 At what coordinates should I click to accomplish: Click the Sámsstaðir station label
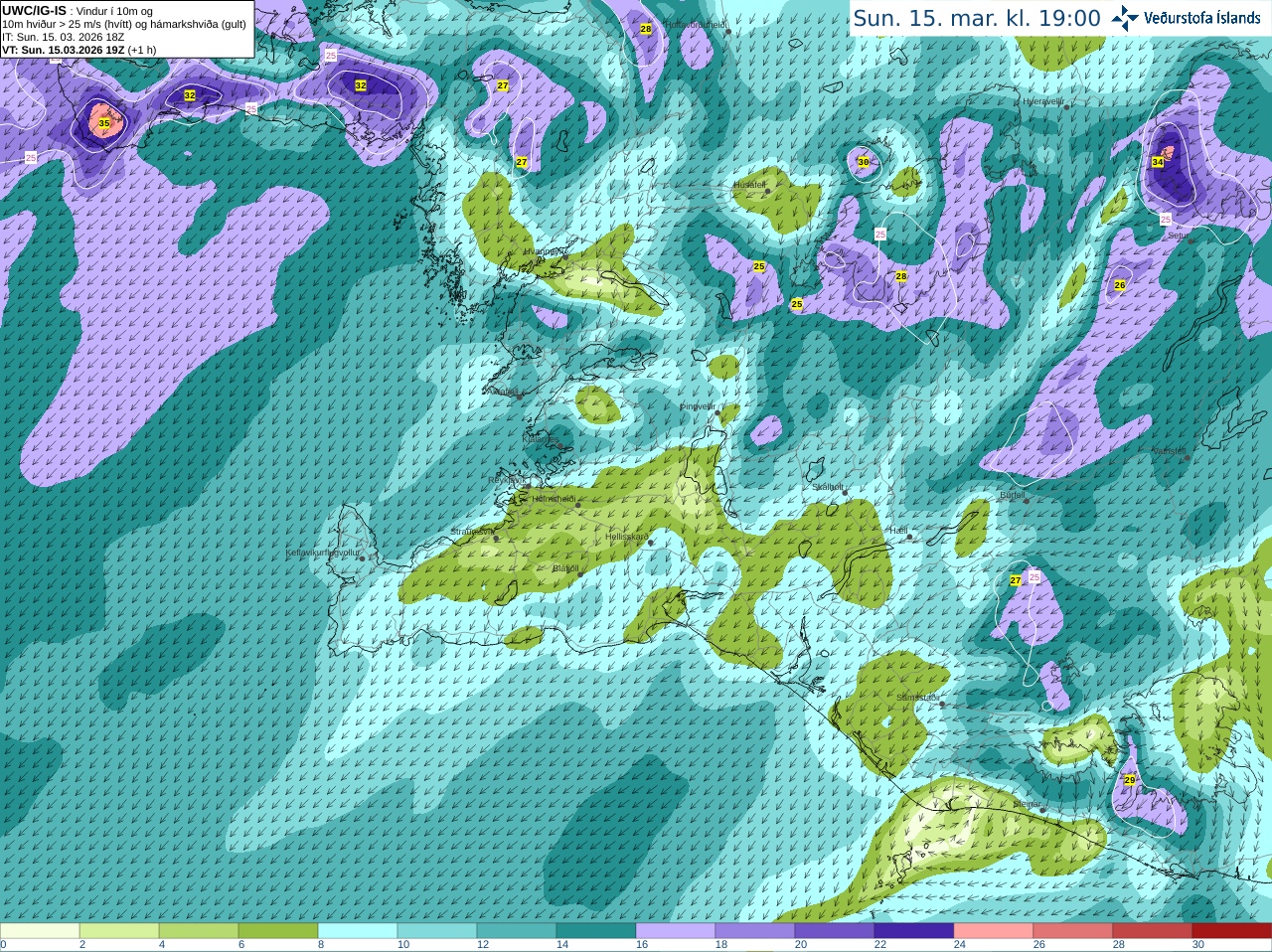point(916,698)
